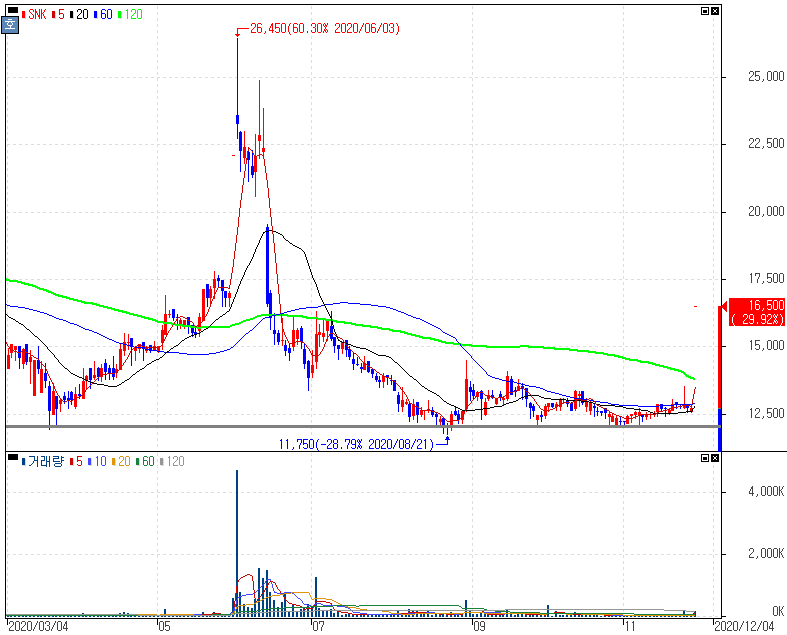Close the price chart panel

[715, 11]
